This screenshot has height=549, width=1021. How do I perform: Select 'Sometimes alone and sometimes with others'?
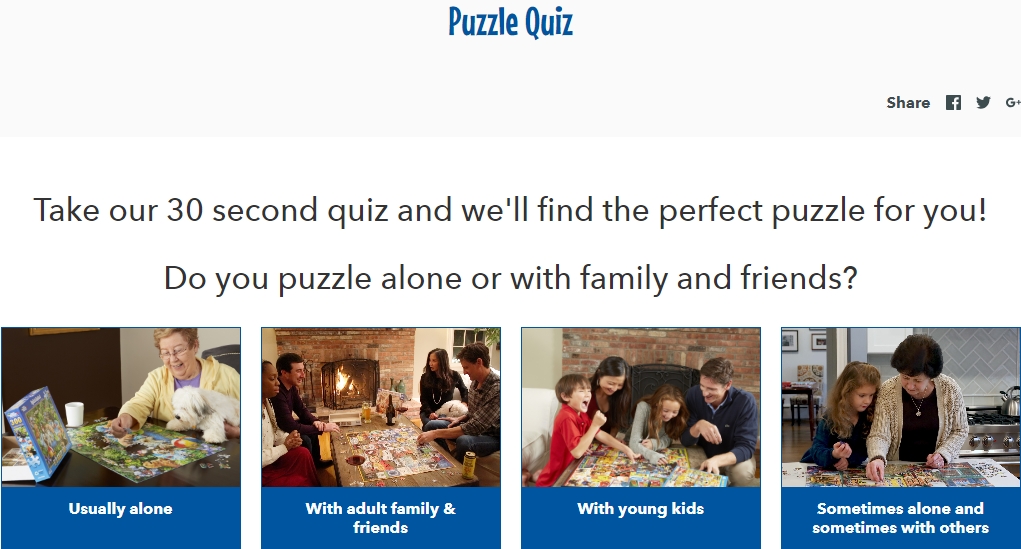pyautogui.click(x=901, y=518)
